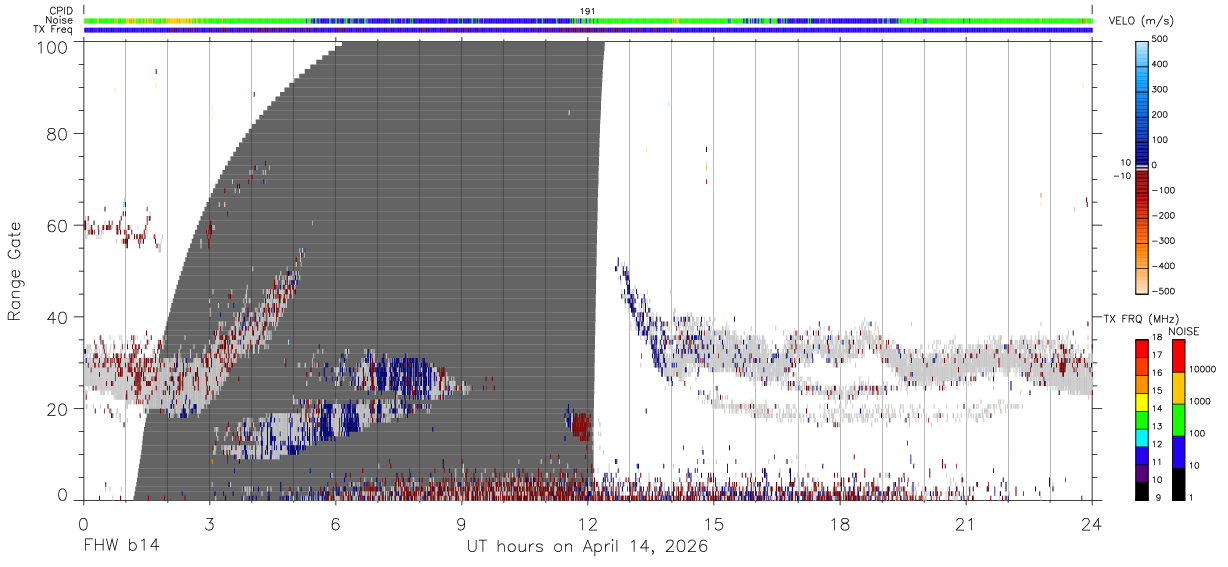The width and height of the screenshot is (1228, 567).
Task: Click the NOISE legend title
Action: point(1183,331)
